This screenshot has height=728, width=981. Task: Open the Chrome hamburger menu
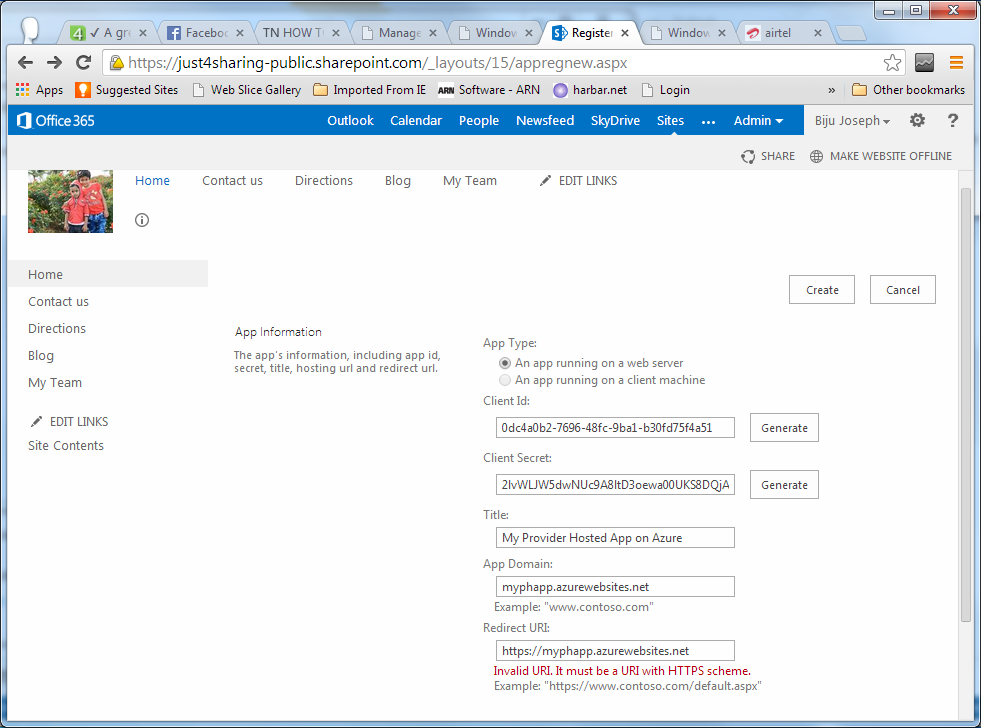[956, 63]
